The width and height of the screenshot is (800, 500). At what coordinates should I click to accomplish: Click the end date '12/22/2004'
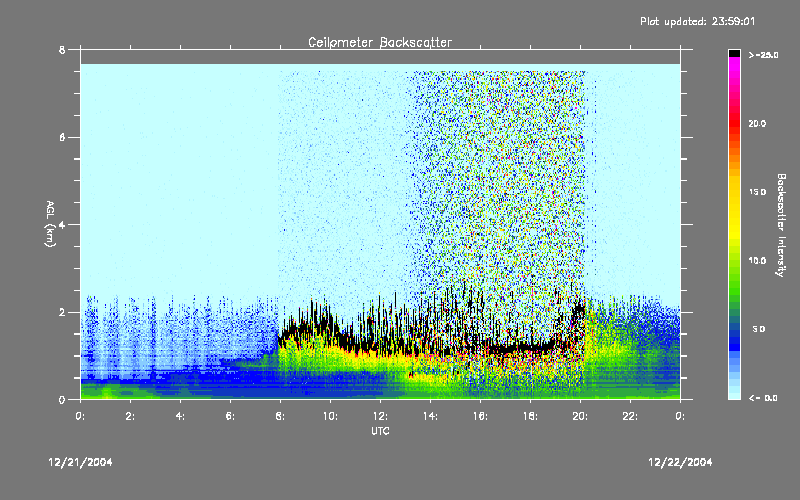pyautogui.click(x=680, y=462)
